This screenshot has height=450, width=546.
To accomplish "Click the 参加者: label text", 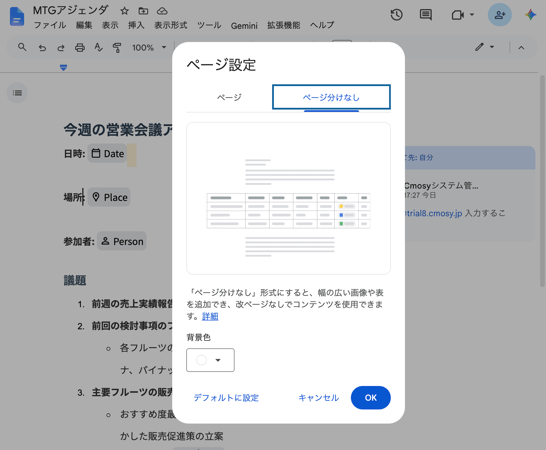I will click(x=79, y=241).
